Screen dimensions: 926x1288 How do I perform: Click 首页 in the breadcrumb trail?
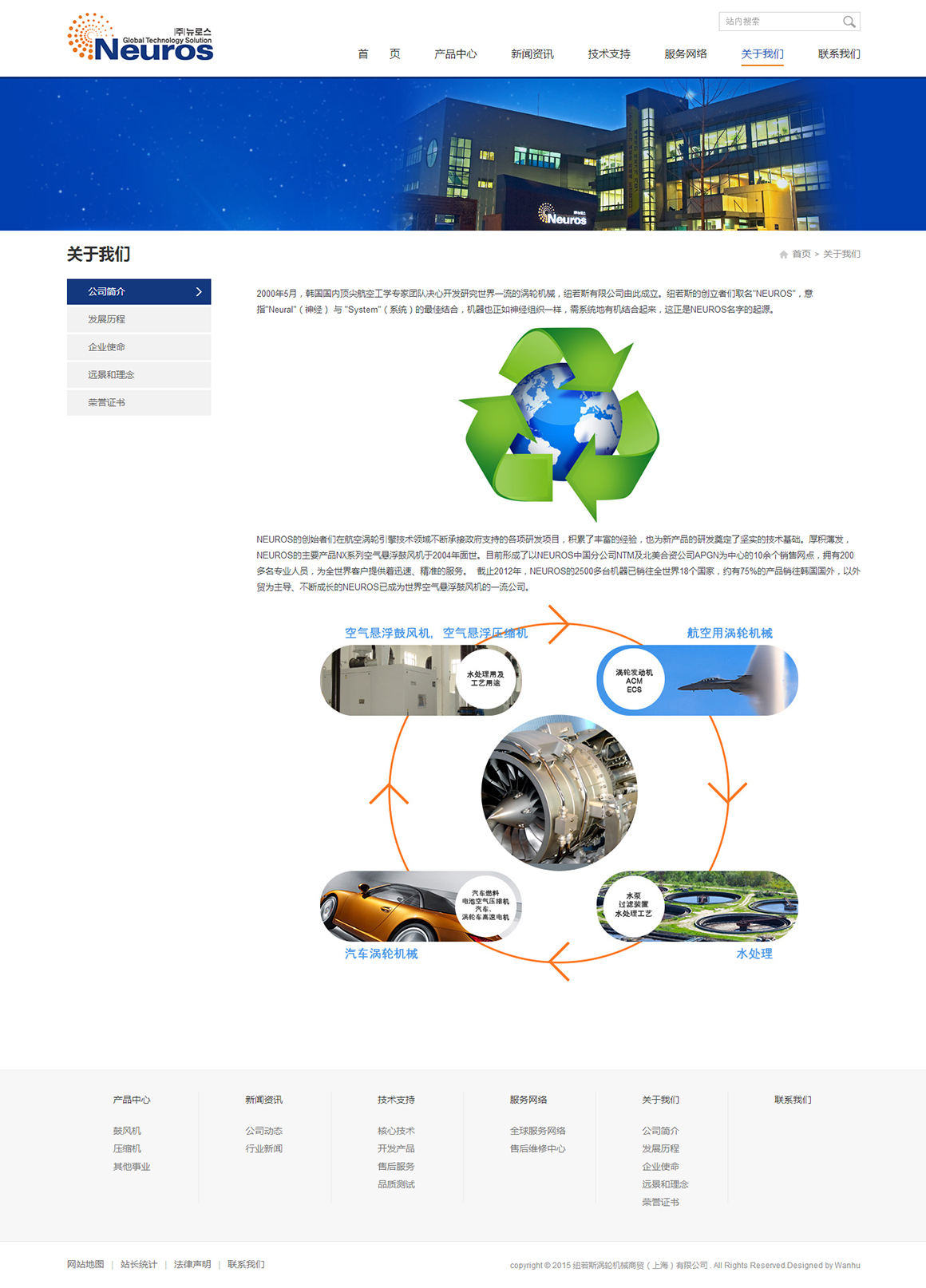[x=801, y=255]
